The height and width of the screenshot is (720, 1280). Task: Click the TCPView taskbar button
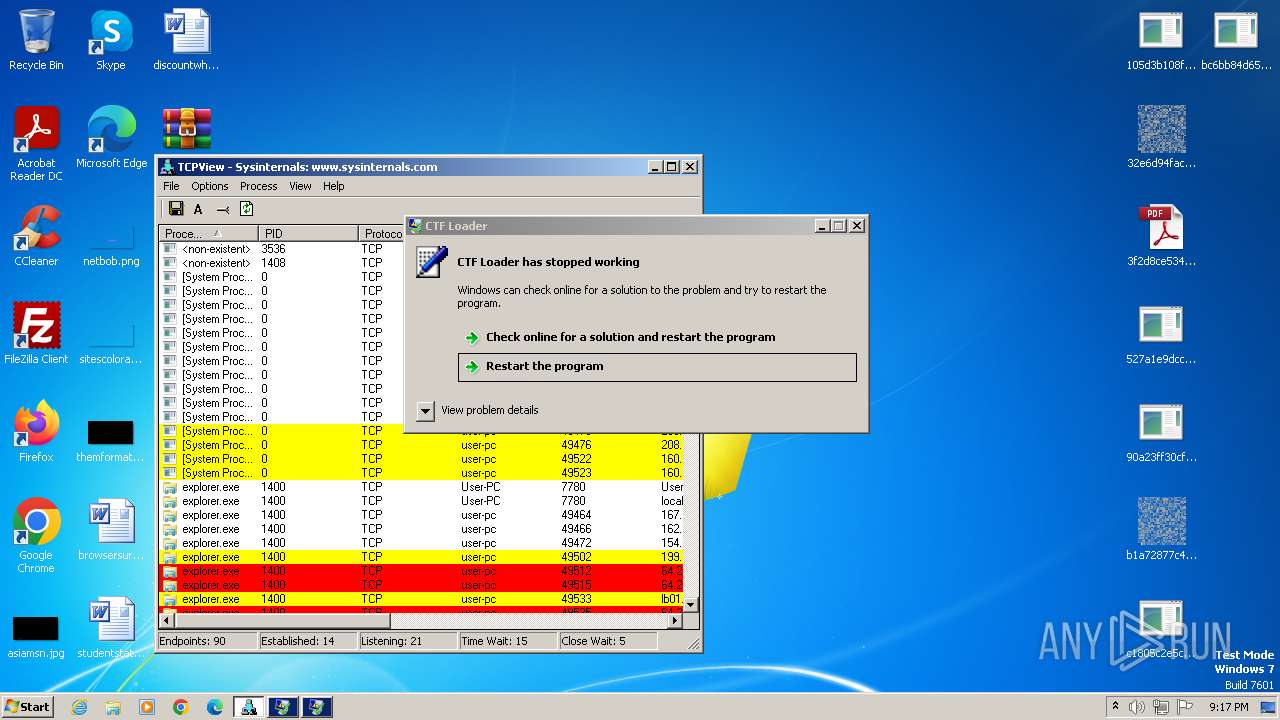click(x=249, y=707)
